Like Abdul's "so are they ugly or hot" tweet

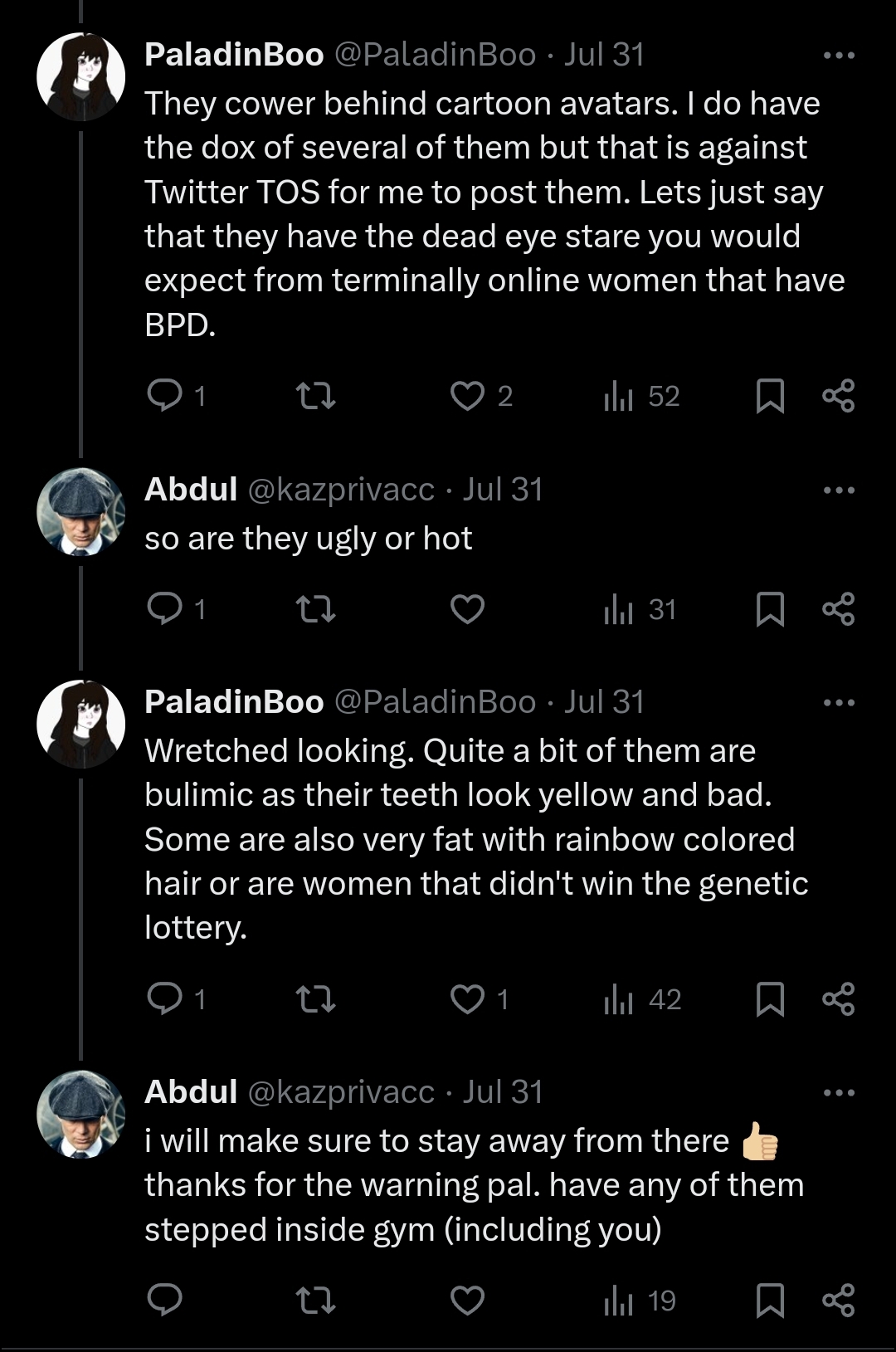click(467, 609)
